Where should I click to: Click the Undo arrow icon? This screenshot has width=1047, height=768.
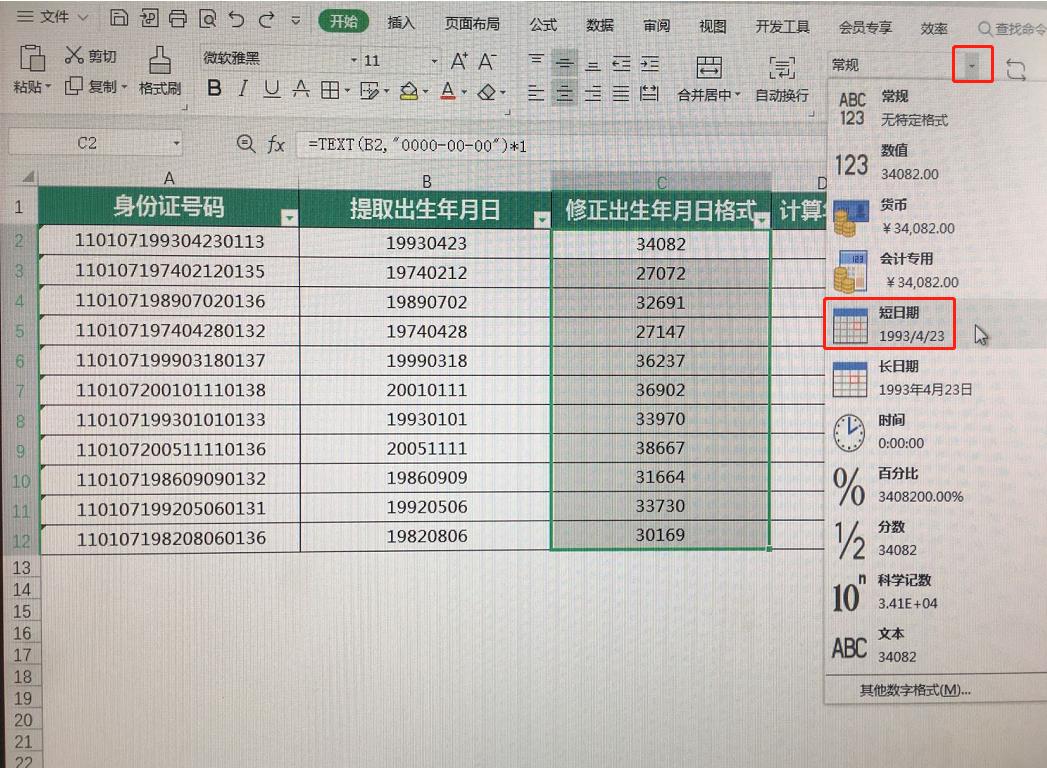click(238, 17)
